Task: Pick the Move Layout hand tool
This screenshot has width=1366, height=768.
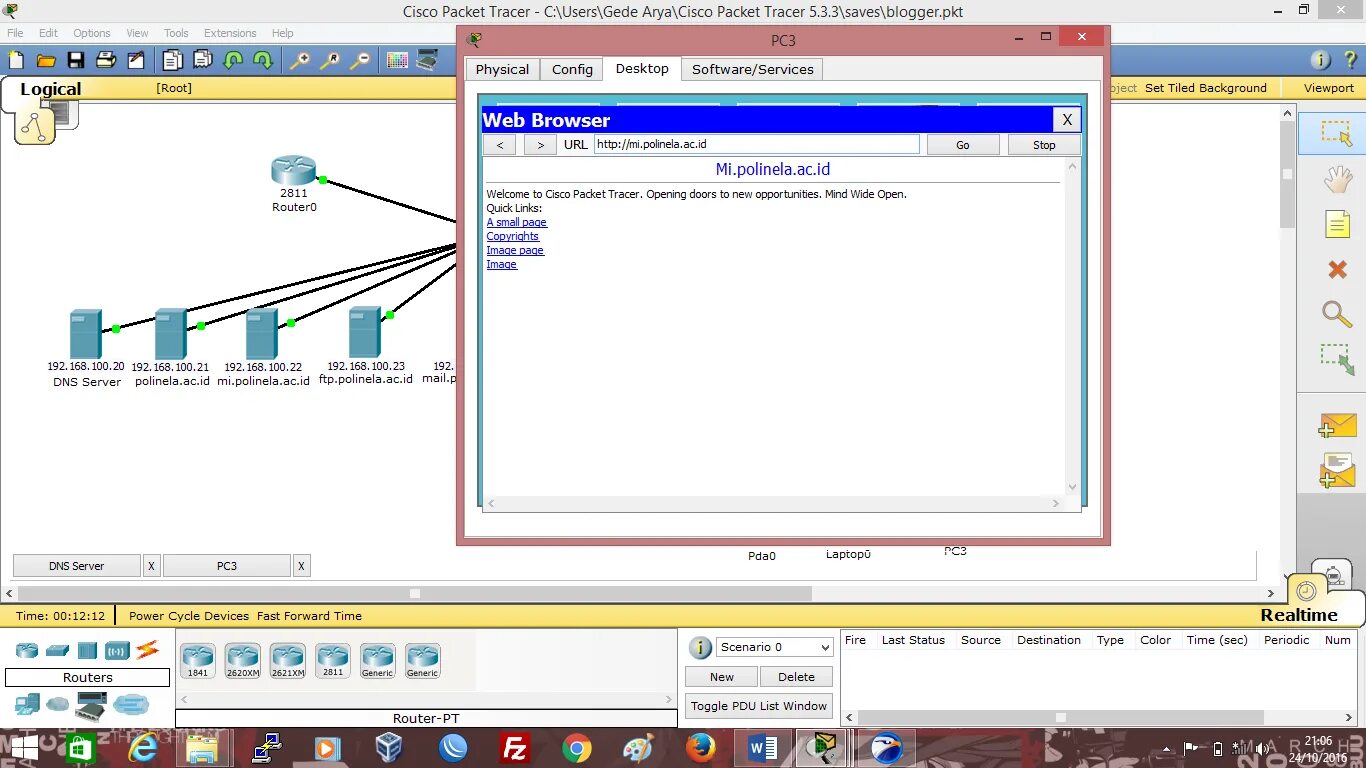Action: tap(1337, 180)
